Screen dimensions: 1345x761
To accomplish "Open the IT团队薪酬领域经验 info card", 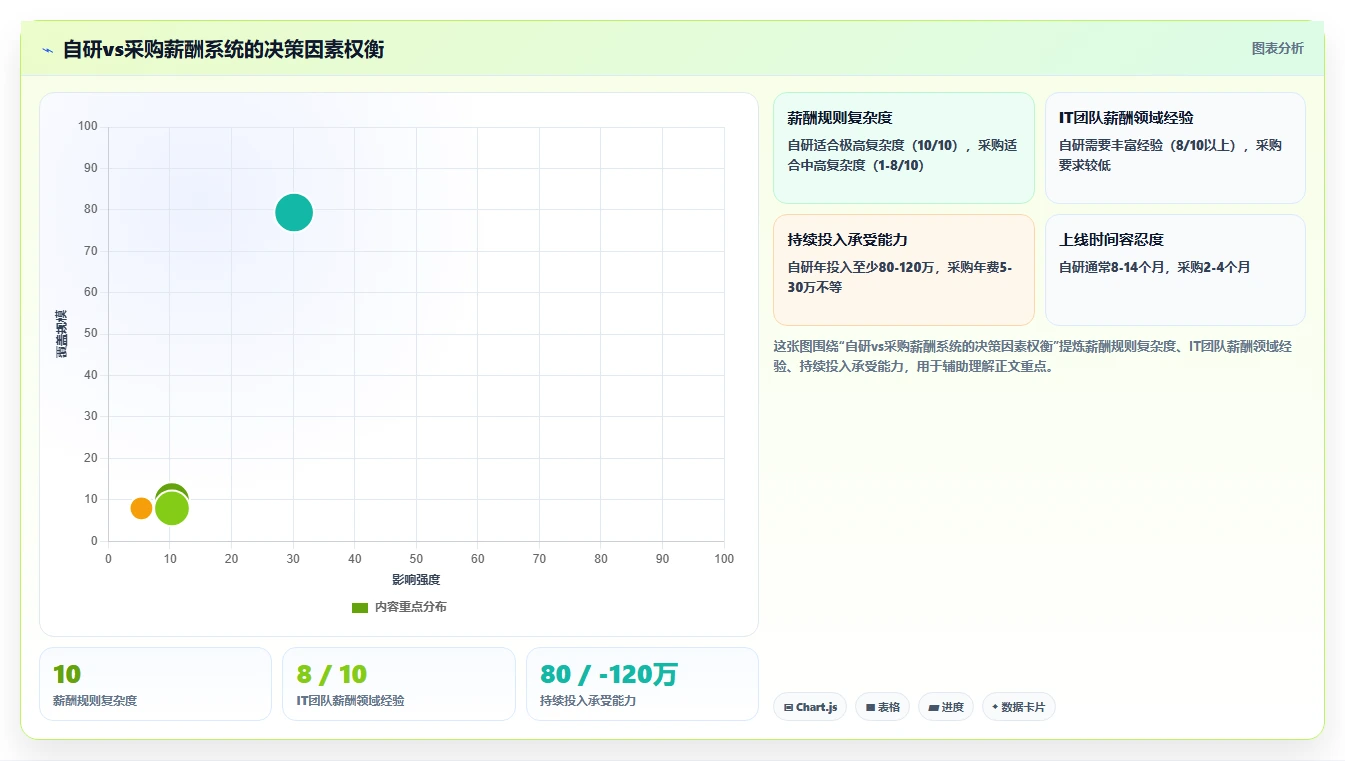I will tap(1175, 148).
